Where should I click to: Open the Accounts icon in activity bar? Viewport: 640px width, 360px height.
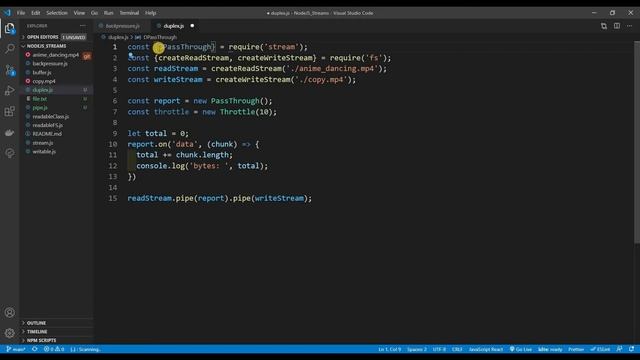pyautogui.click(x=9, y=313)
